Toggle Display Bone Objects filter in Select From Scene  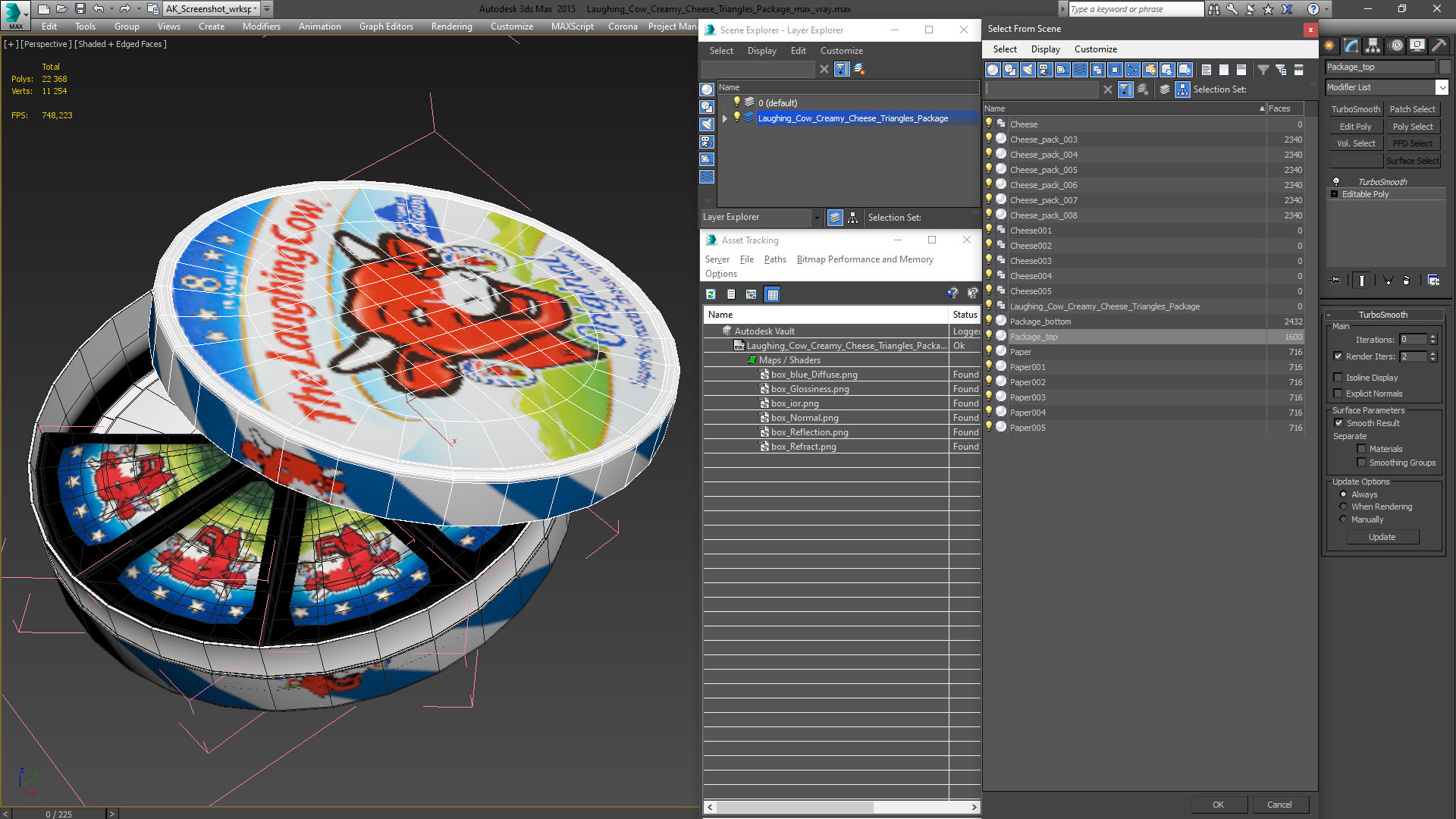1132,70
